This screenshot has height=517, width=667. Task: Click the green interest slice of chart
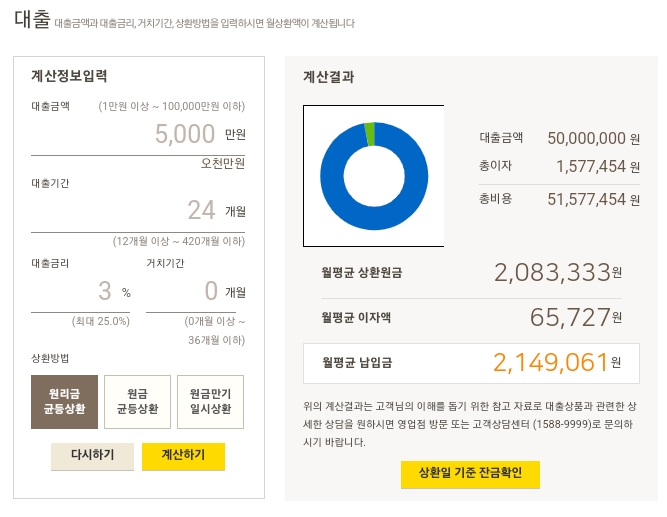point(370,134)
